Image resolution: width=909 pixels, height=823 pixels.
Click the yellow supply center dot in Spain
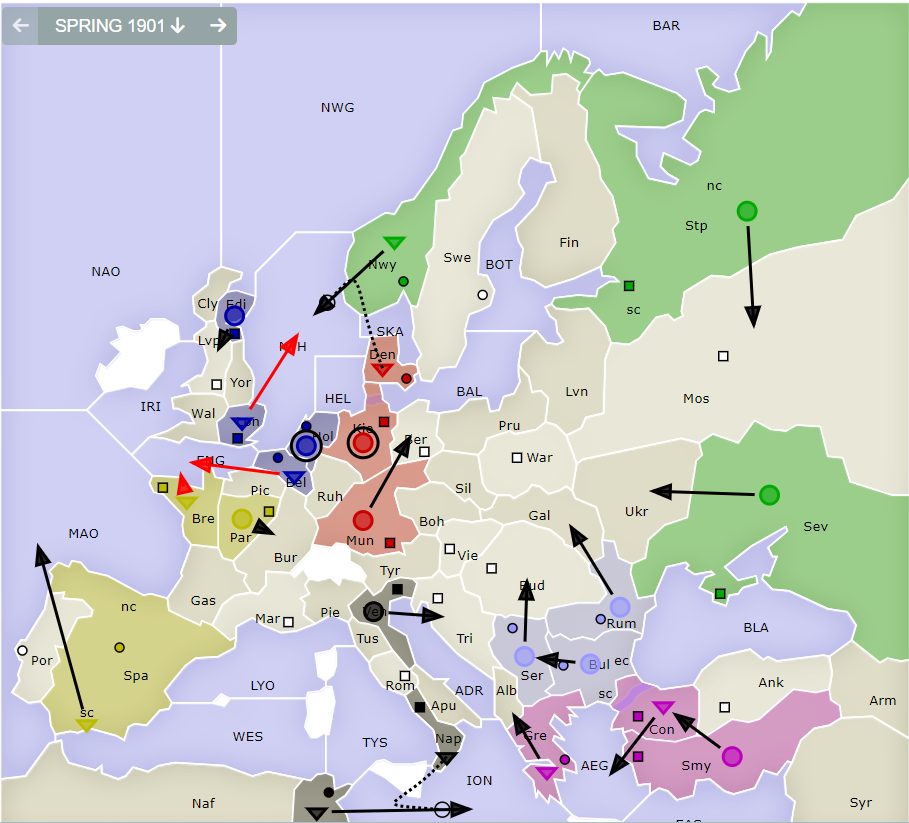point(119,647)
